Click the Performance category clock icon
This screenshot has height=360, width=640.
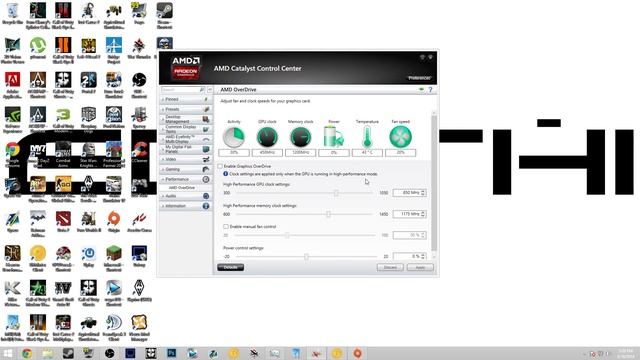206,179
